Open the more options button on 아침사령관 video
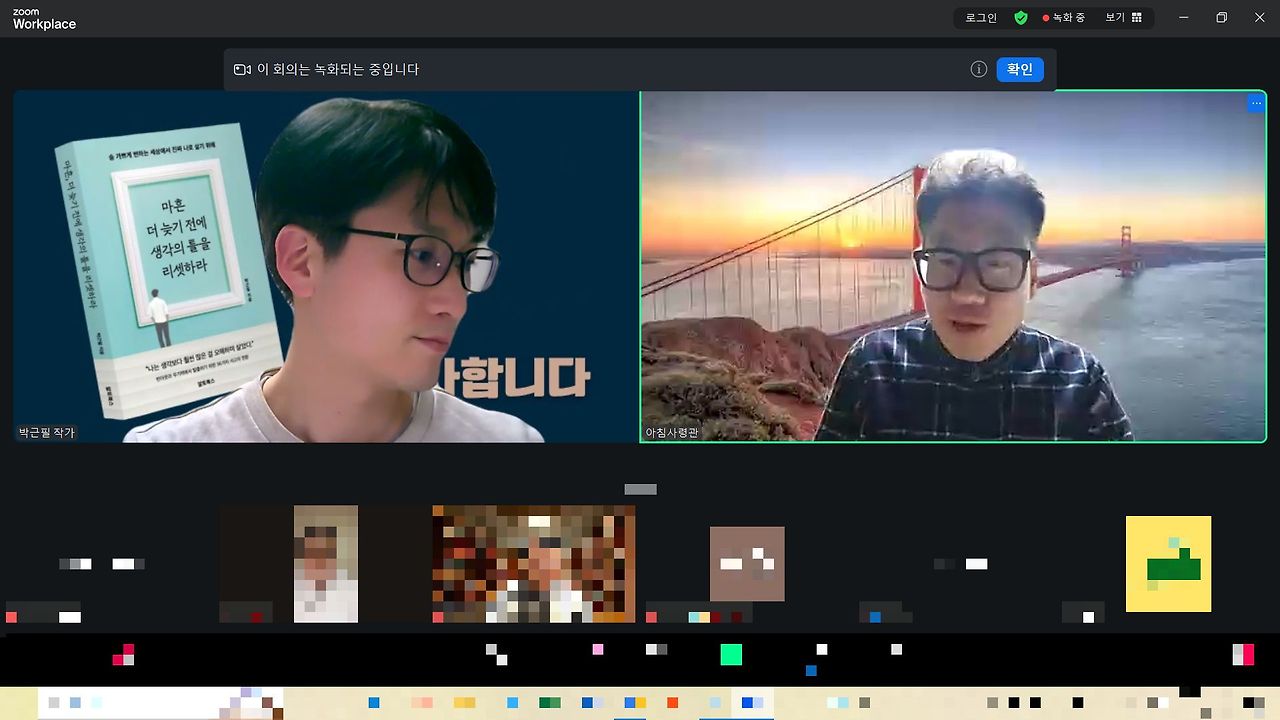The image size is (1280, 720). (x=1256, y=103)
